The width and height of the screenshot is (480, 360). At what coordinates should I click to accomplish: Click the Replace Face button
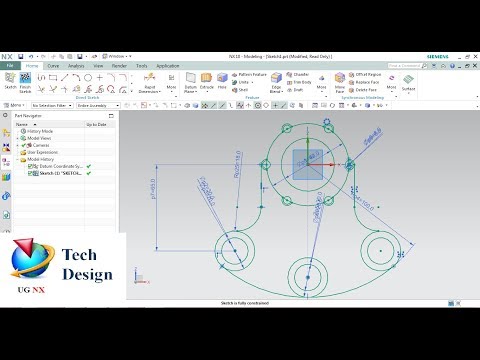(x=364, y=82)
